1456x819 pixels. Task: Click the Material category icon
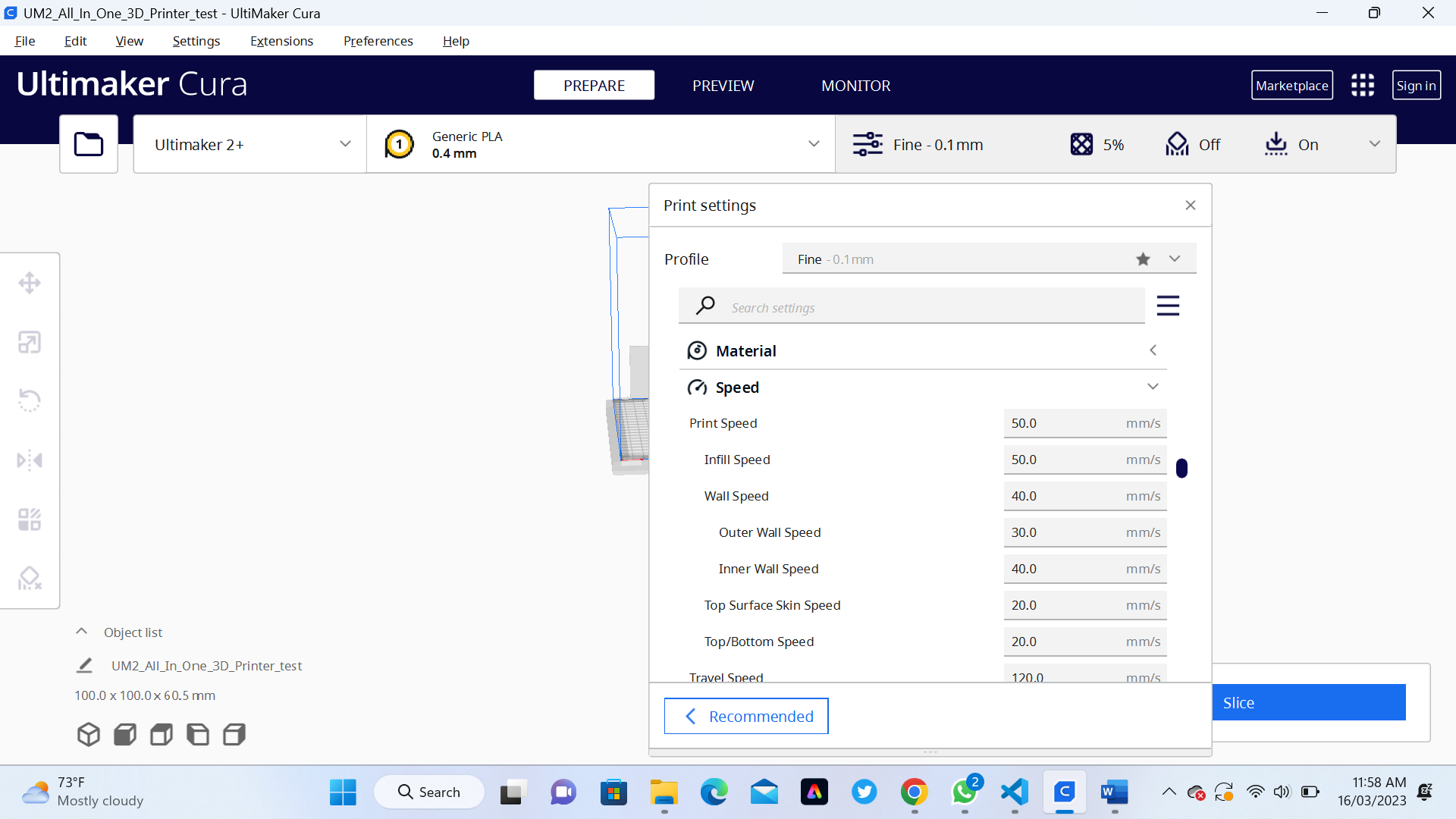697,350
